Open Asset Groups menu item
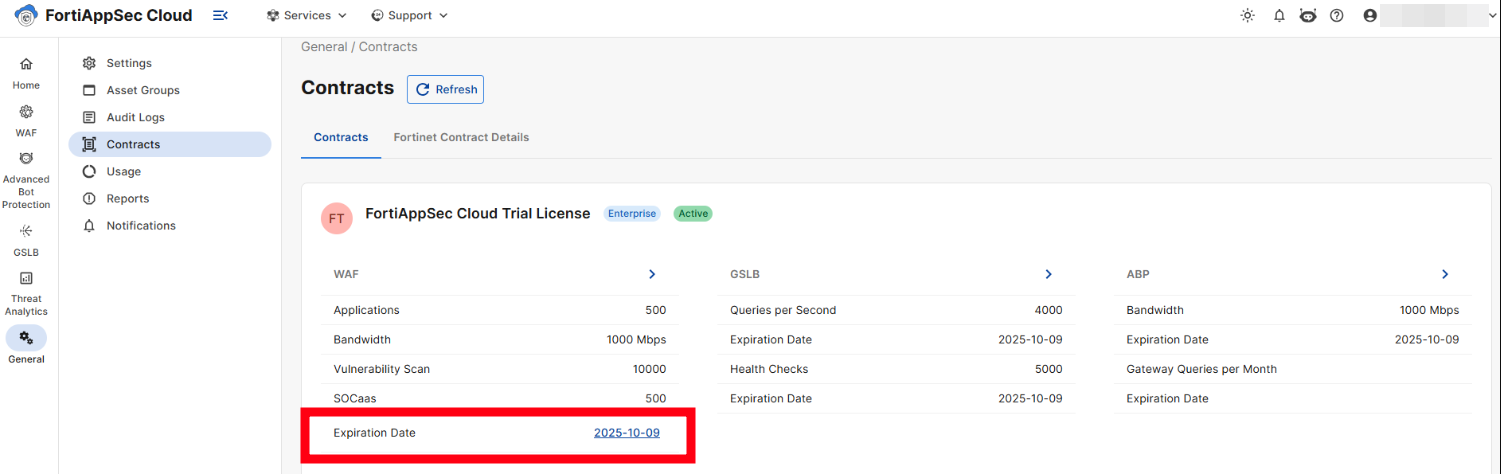 pos(170,90)
